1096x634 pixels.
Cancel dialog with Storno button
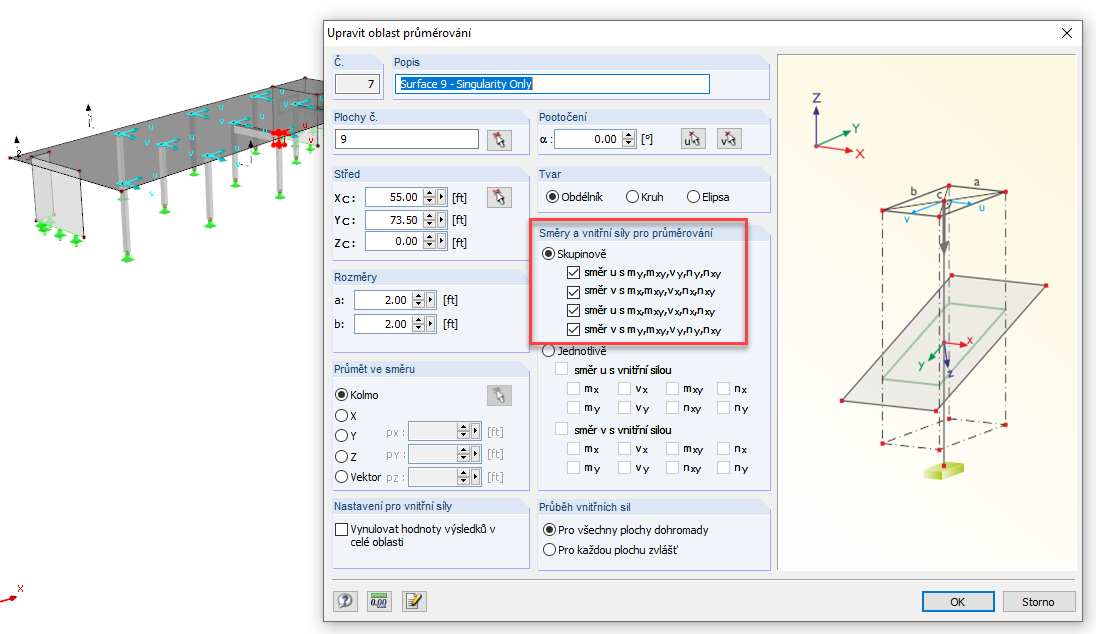point(1038,602)
